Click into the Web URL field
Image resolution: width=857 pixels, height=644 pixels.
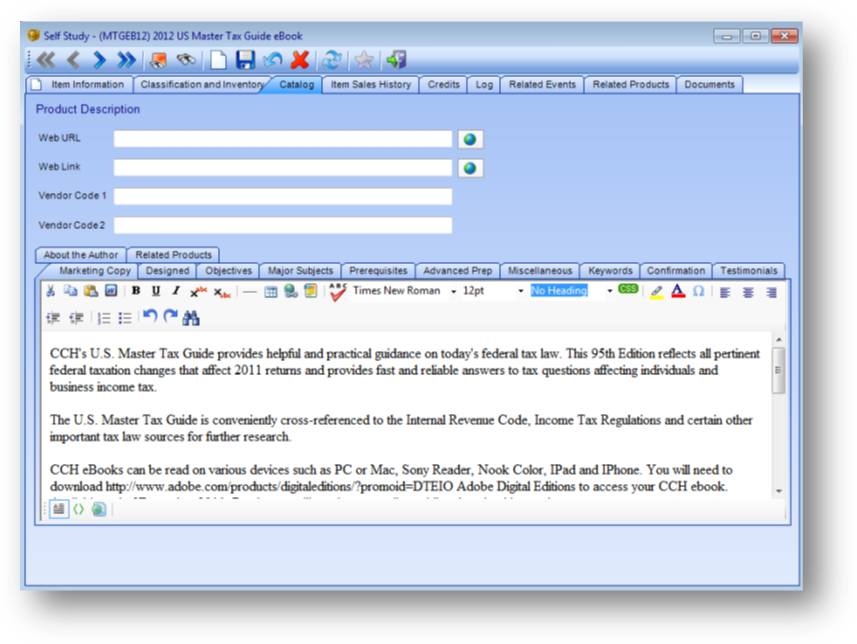coord(283,139)
